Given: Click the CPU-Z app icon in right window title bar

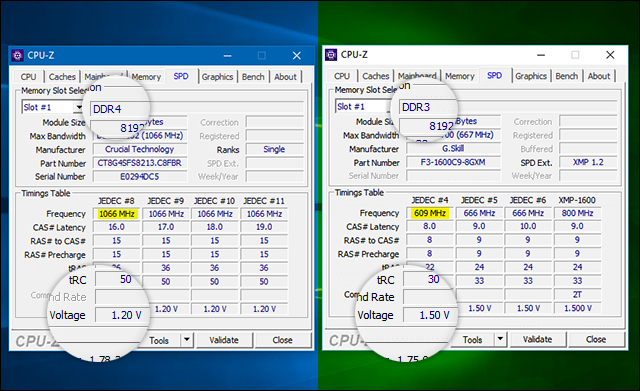Looking at the screenshot, I should click(x=331, y=54).
